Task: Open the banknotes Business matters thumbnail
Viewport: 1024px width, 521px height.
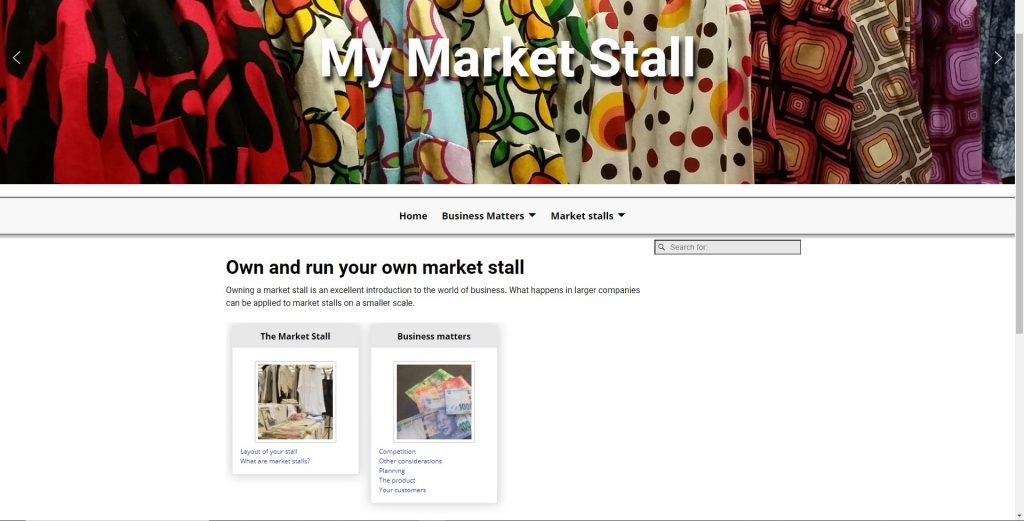Action: 434,402
